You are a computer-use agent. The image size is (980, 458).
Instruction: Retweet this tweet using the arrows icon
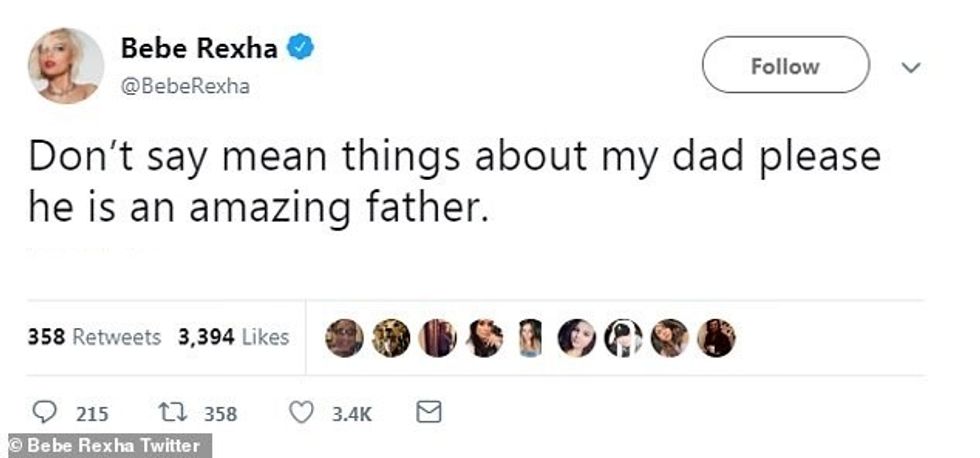(171, 413)
